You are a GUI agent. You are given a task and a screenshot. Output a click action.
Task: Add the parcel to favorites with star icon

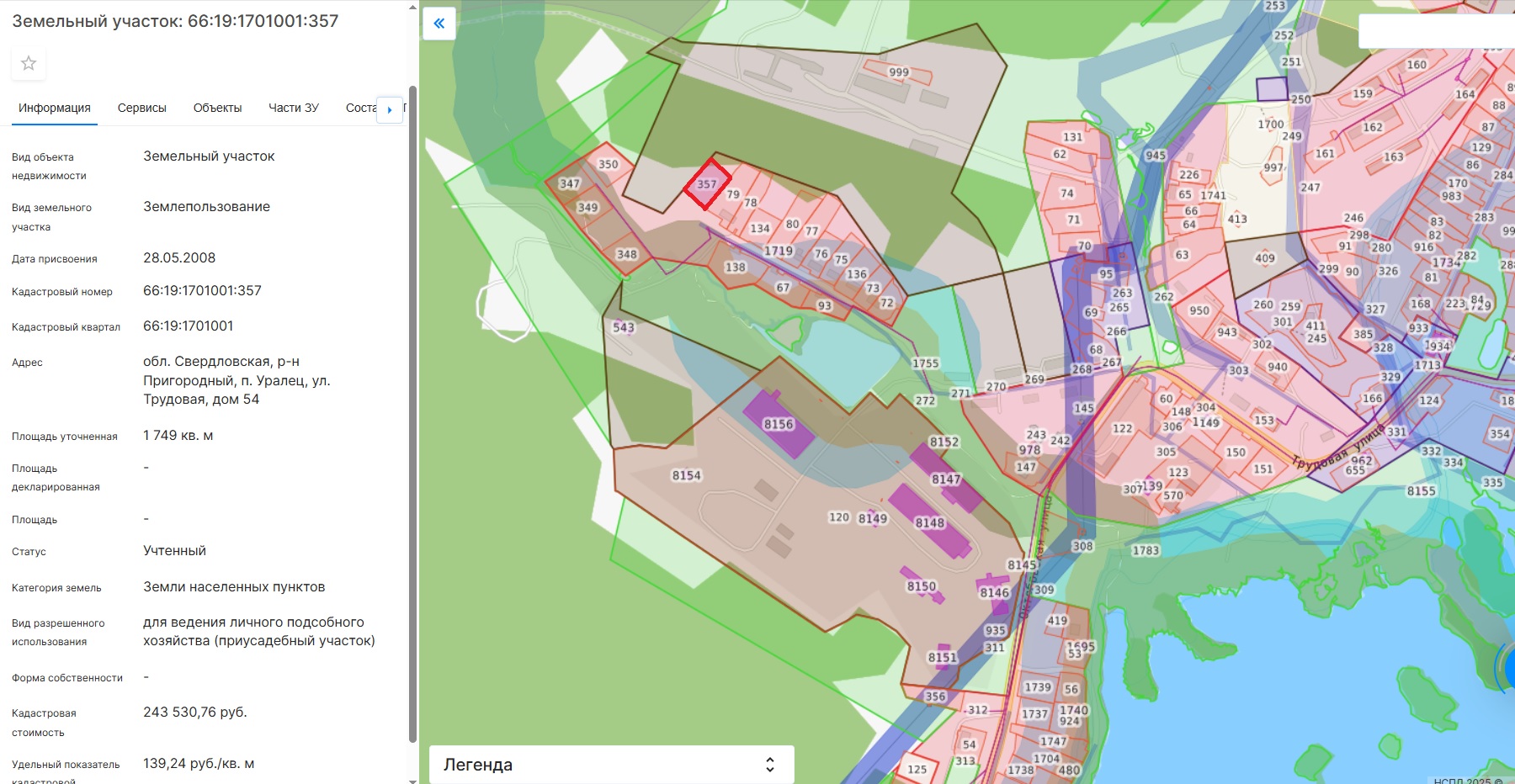(x=29, y=63)
